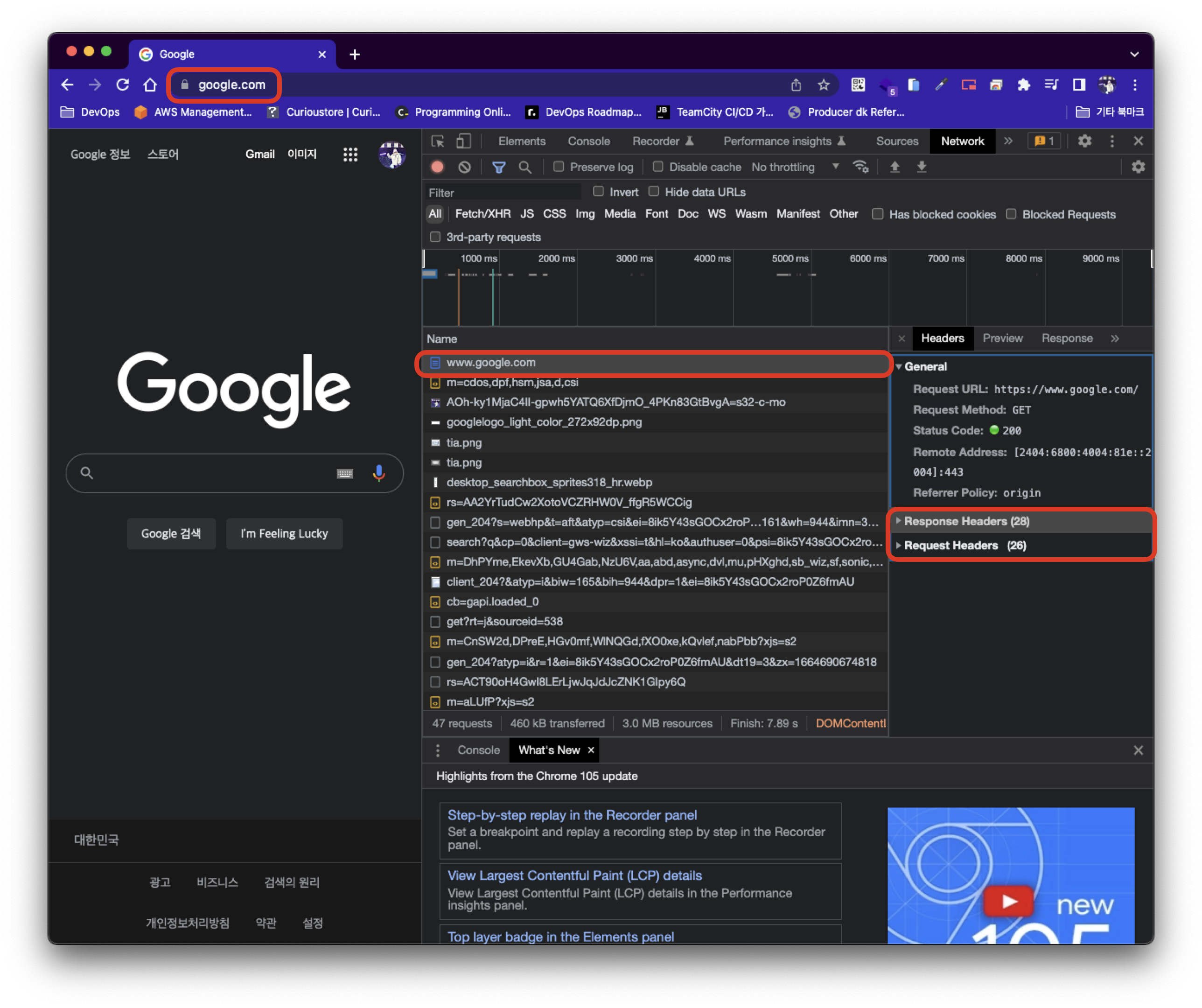The image size is (1202, 1008).
Task: Open the network search magnifier
Action: pyautogui.click(x=524, y=167)
